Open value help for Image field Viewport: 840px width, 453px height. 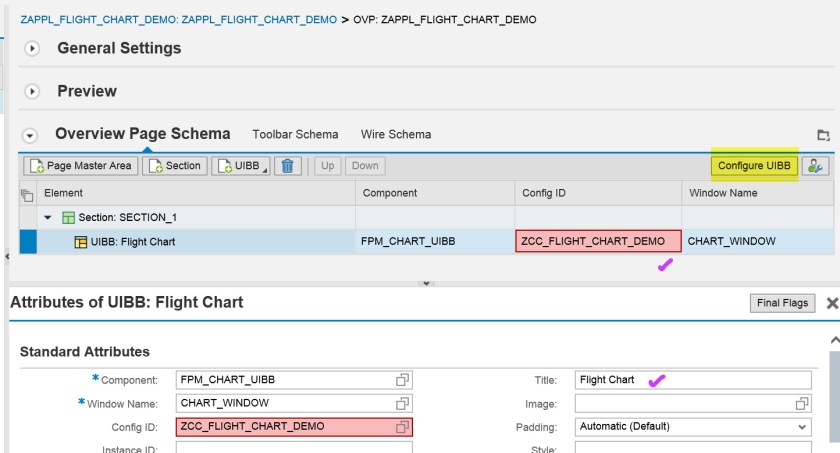tap(801, 403)
